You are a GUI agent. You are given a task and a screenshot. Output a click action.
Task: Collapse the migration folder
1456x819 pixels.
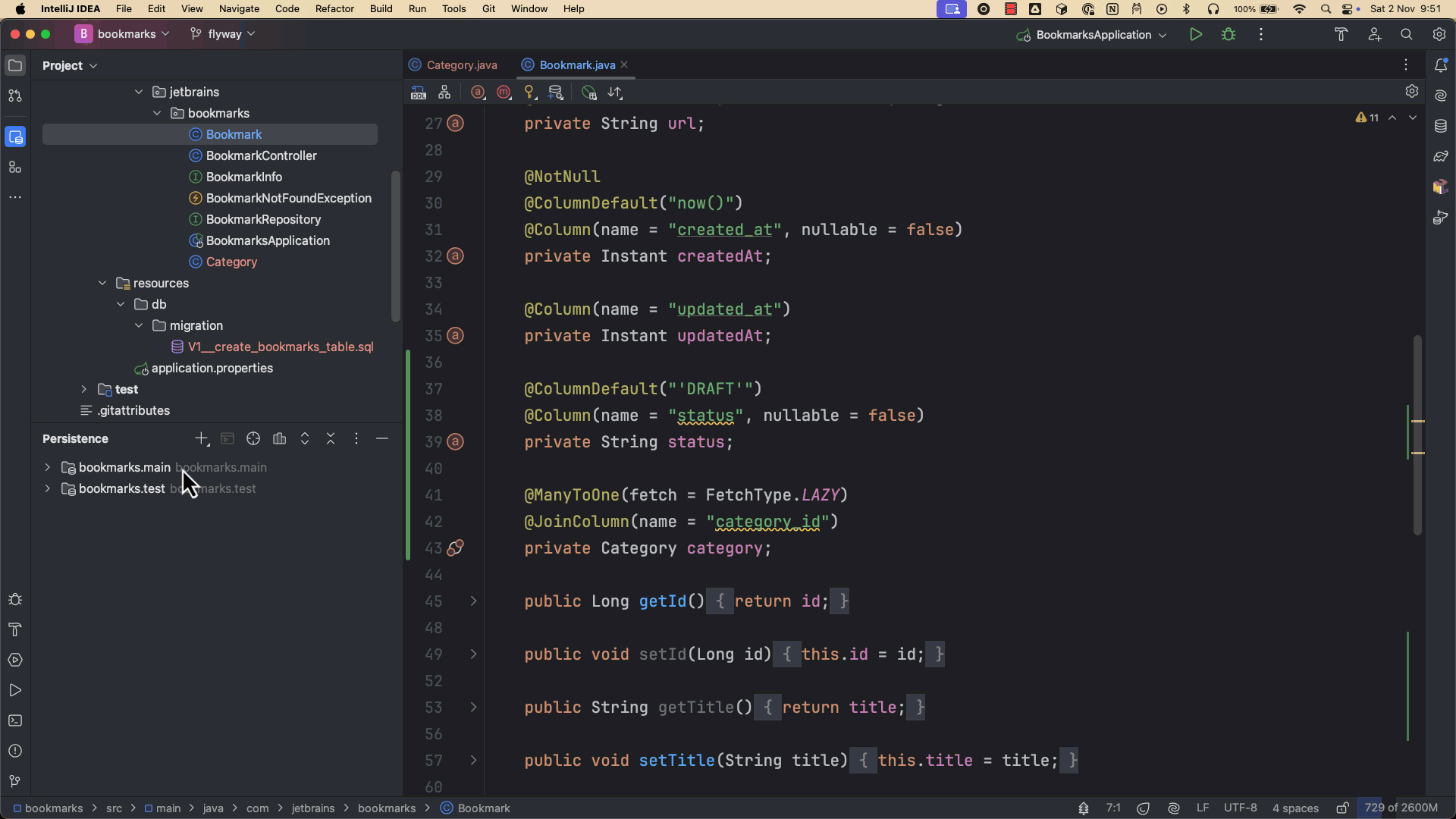click(139, 325)
